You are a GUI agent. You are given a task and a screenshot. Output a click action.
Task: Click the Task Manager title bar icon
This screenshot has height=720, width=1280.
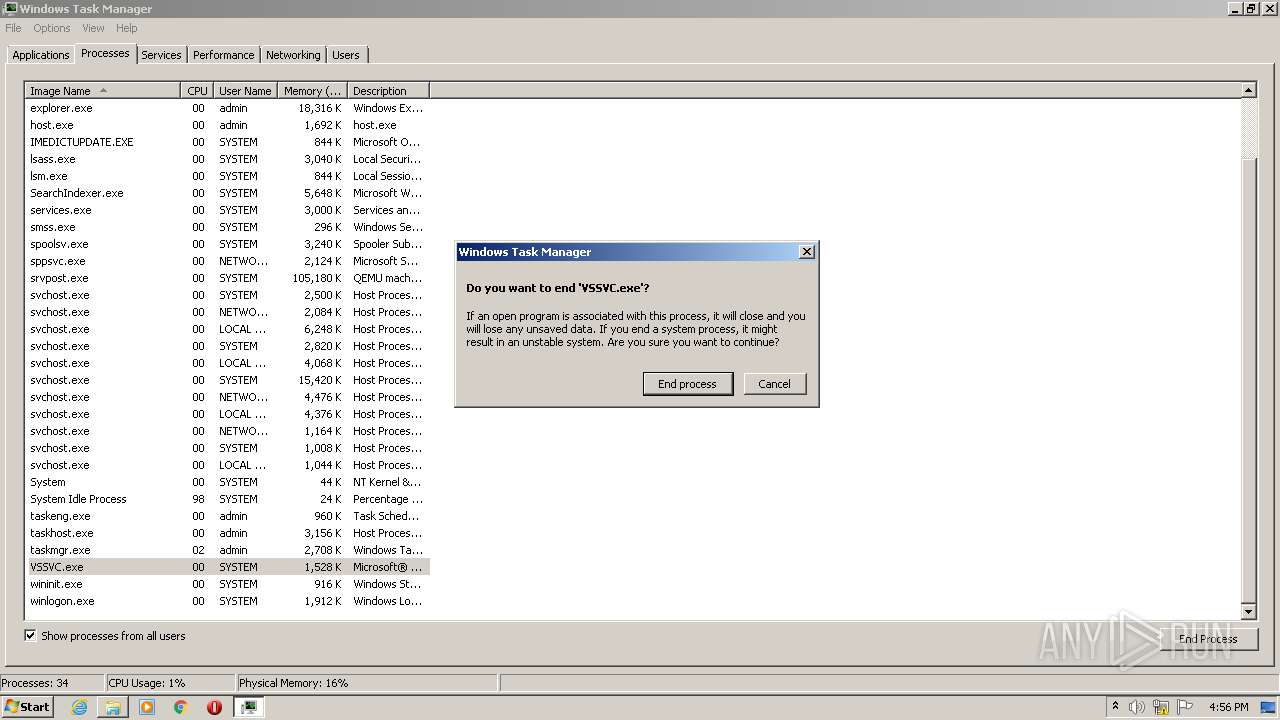click(9, 9)
